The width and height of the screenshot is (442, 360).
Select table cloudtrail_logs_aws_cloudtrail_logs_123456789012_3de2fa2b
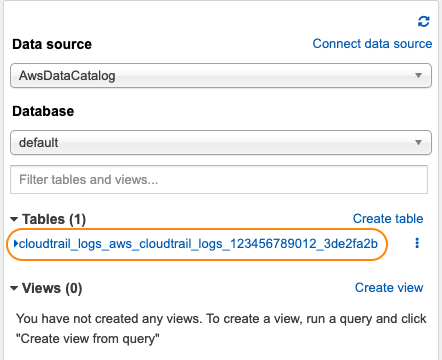click(x=198, y=244)
